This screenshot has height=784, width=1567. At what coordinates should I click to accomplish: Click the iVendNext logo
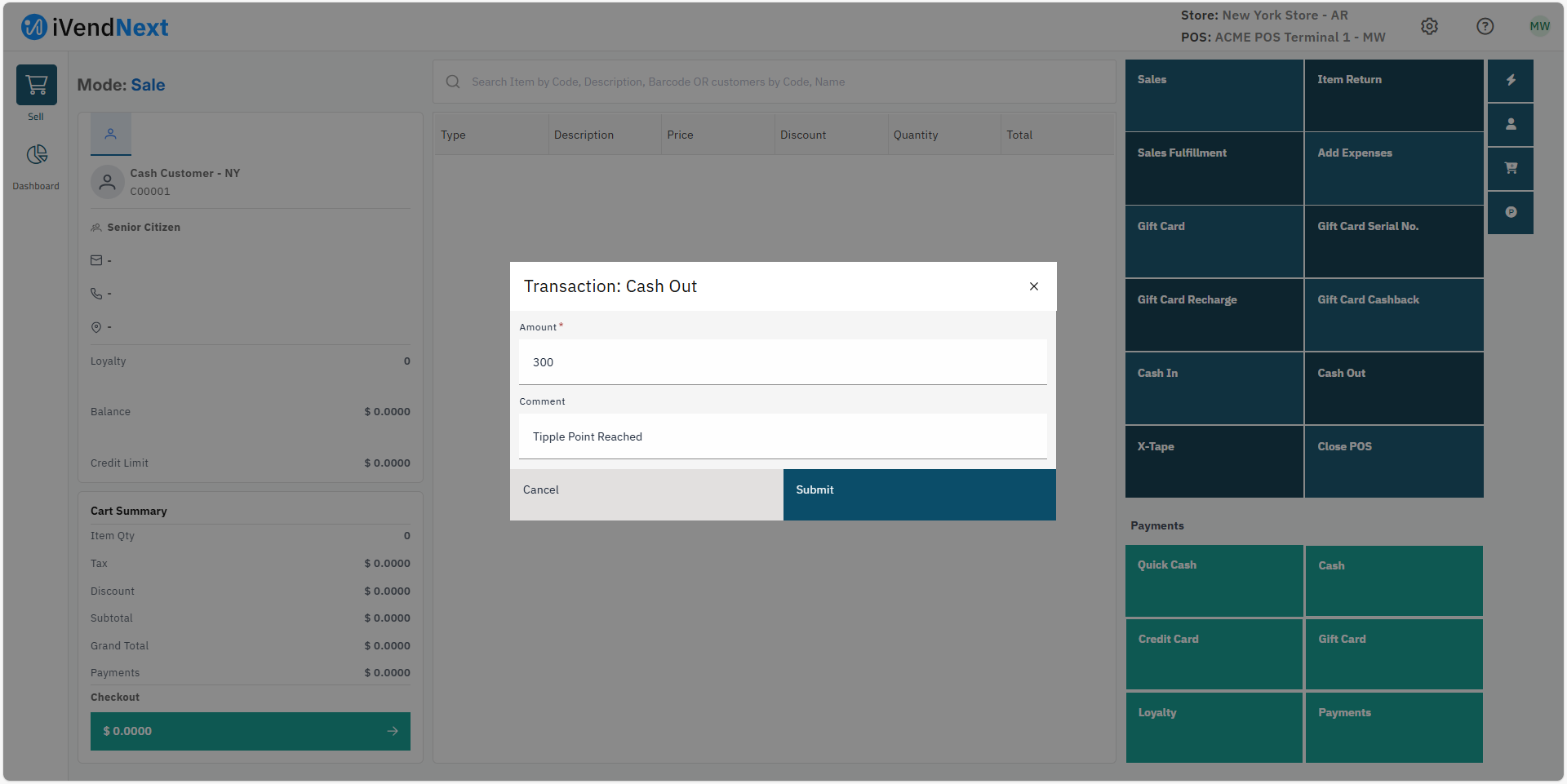95,27
